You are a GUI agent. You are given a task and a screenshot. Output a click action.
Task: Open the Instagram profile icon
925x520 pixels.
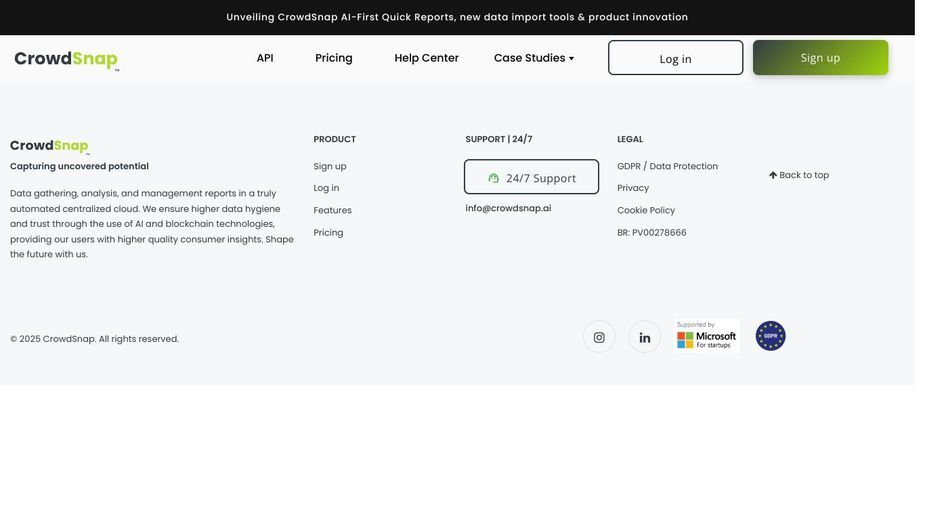599,337
